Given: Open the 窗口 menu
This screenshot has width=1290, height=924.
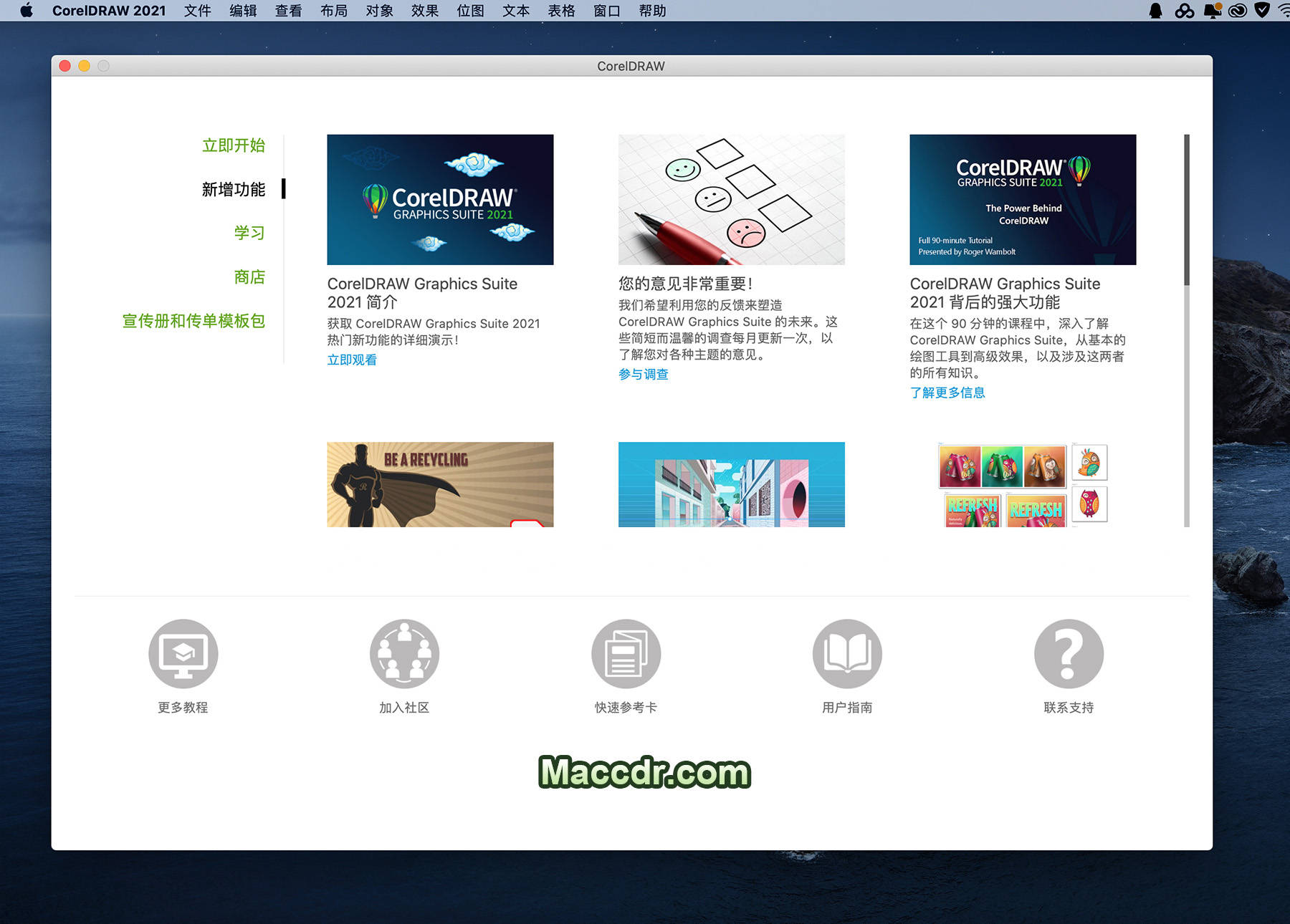Looking at the screenshot, I should click(x=607, y=10).
